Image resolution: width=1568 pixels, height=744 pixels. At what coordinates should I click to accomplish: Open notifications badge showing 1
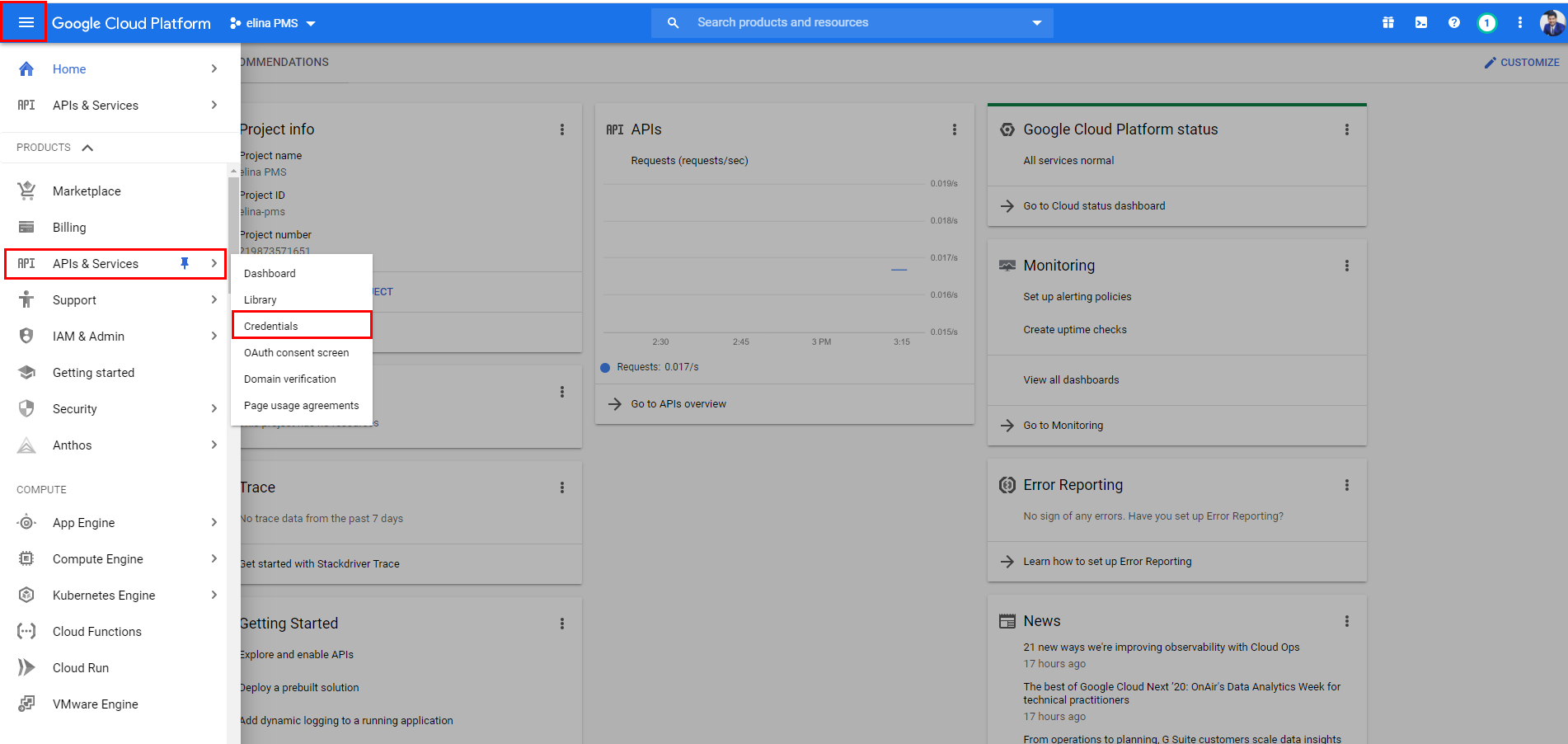pos(1487,22)
